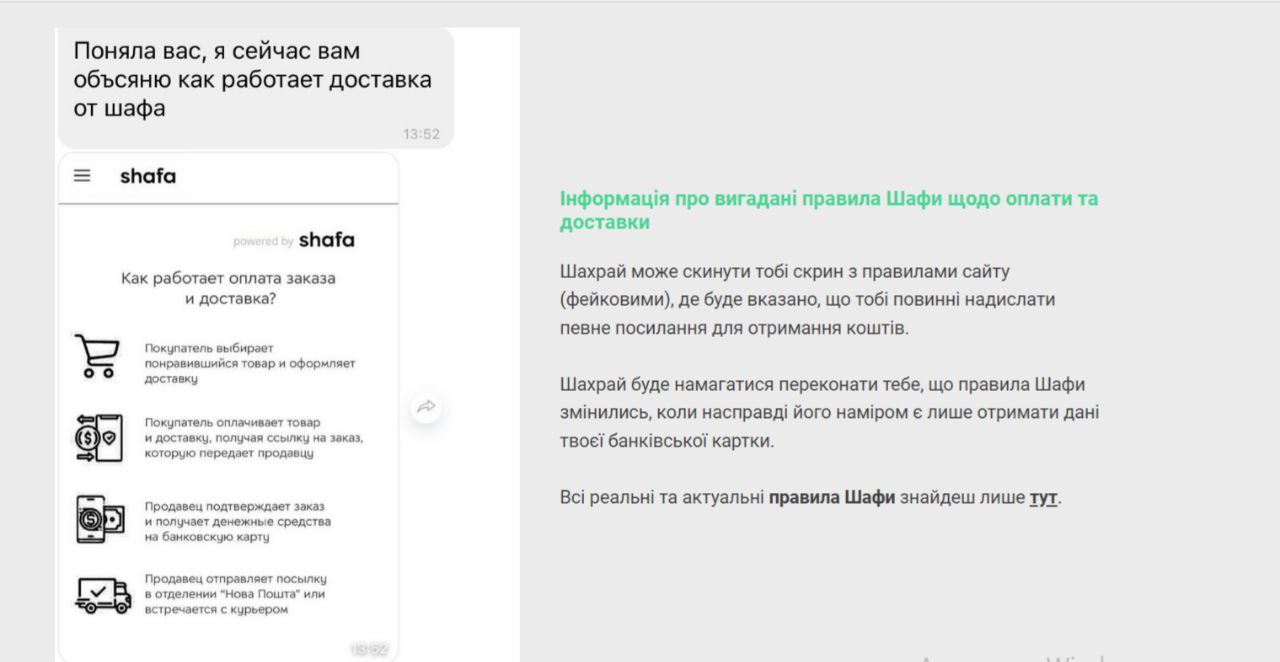This screenshot has width=1280, height=662.
Task: Follow the 'тут' link to real rules
Action: (1043, 497)
